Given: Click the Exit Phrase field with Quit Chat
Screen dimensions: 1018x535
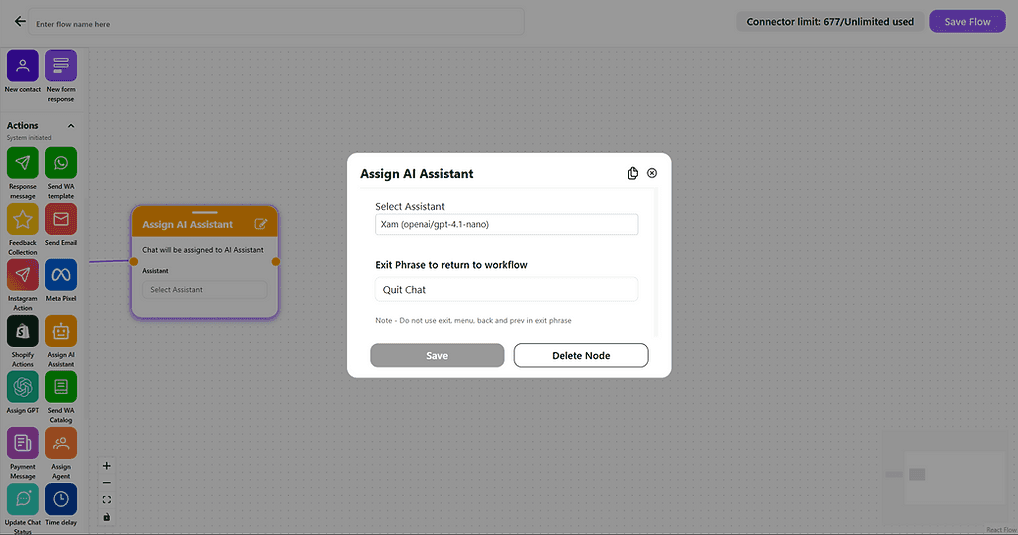Looking at the screenshot, I should [506, 290].
